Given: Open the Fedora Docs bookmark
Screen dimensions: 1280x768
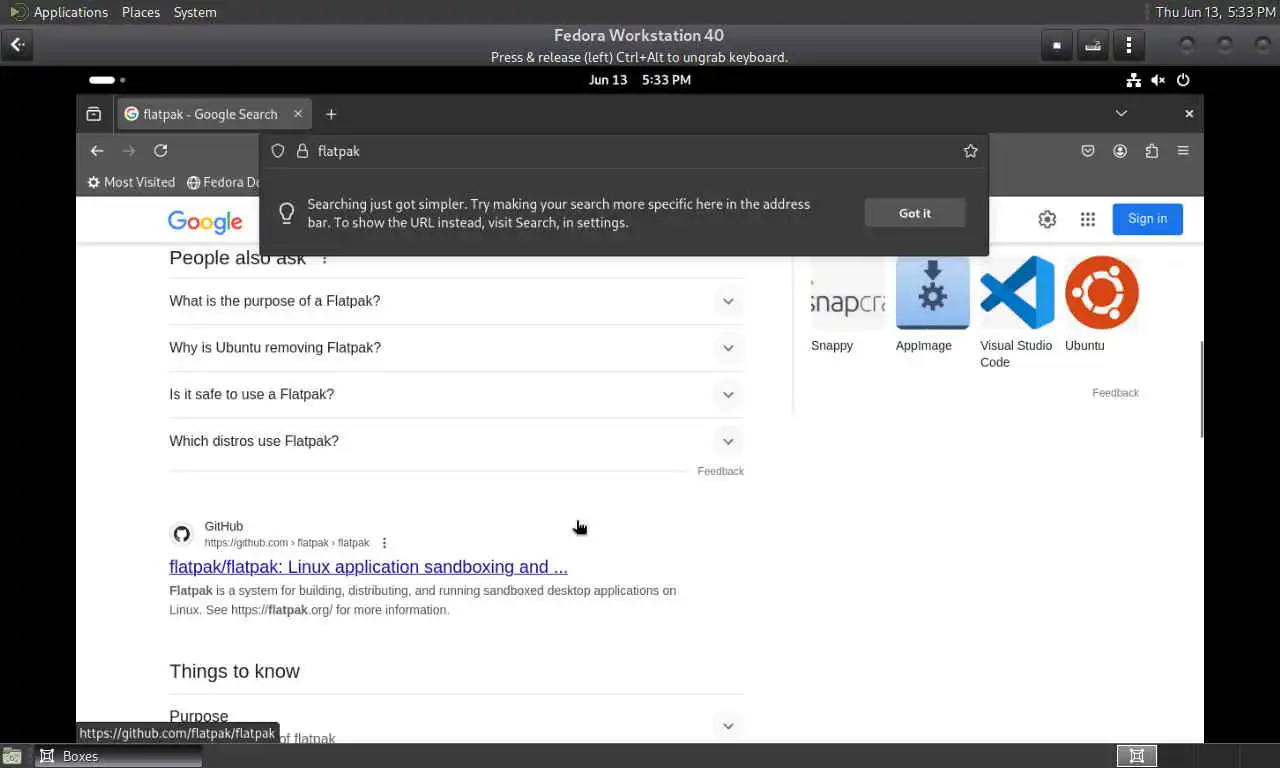Looking at the screenshot, I should click(223, 182).
